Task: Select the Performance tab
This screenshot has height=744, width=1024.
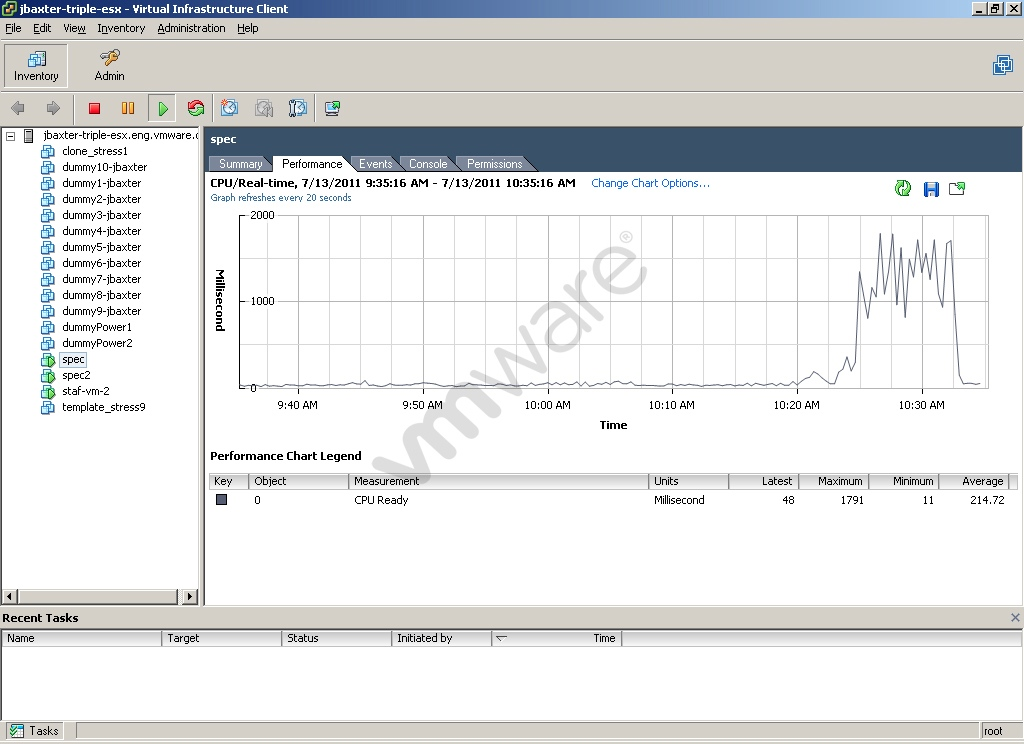Action: 312,164
